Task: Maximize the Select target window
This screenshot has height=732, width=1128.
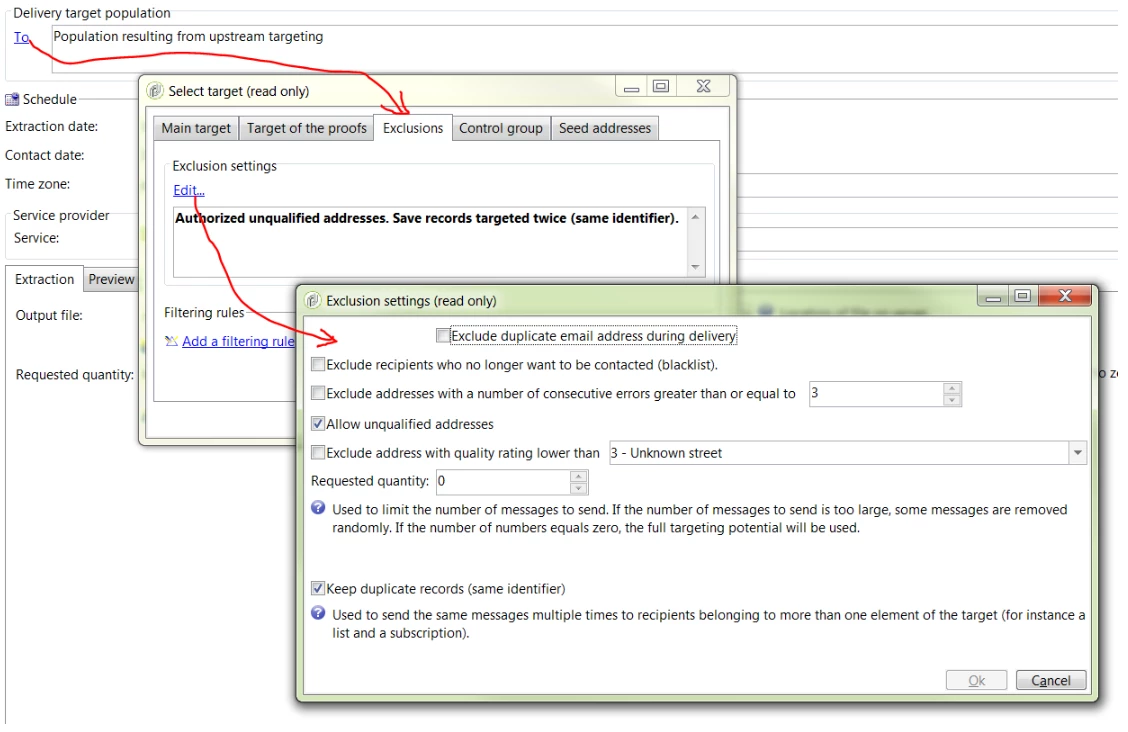Action: (x=660, y=87)
